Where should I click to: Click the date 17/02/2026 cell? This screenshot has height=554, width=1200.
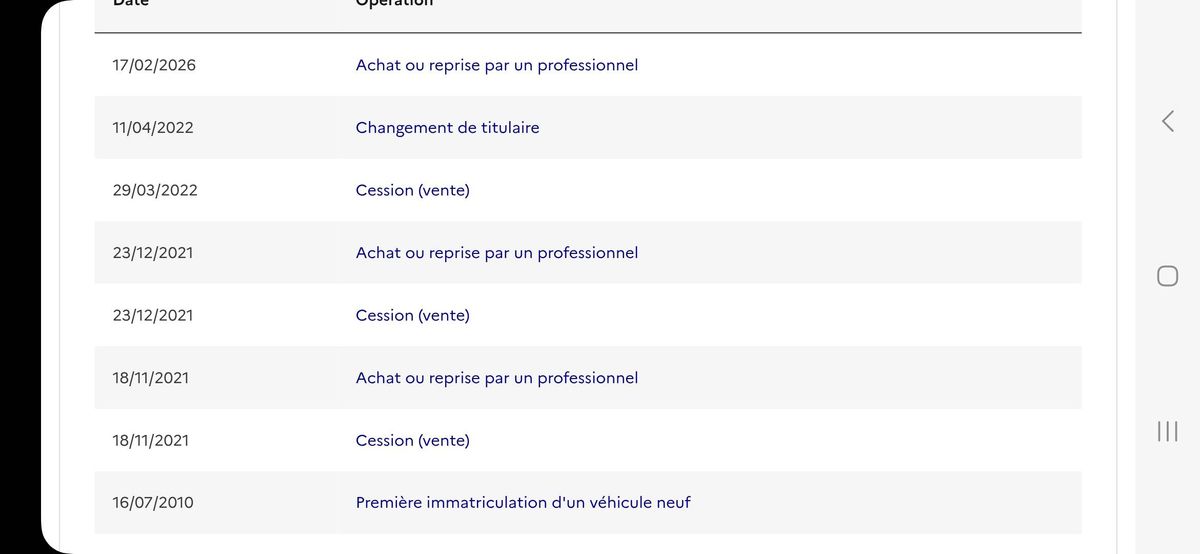point(154,65)
